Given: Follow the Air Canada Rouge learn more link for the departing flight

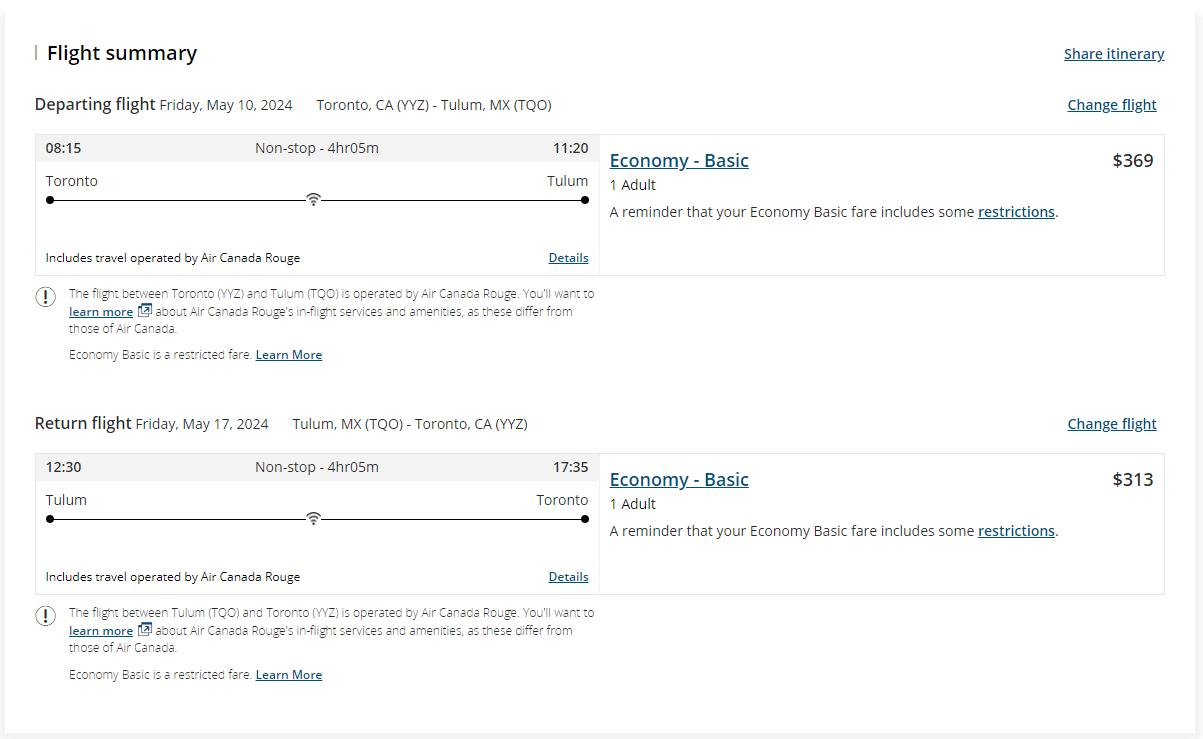Looking at the screenshot, I should 101,312.
